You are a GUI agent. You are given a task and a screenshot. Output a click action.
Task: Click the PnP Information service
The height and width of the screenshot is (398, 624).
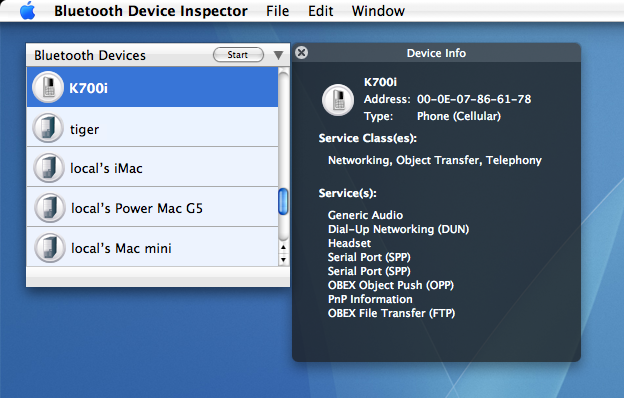pos(370,299)
